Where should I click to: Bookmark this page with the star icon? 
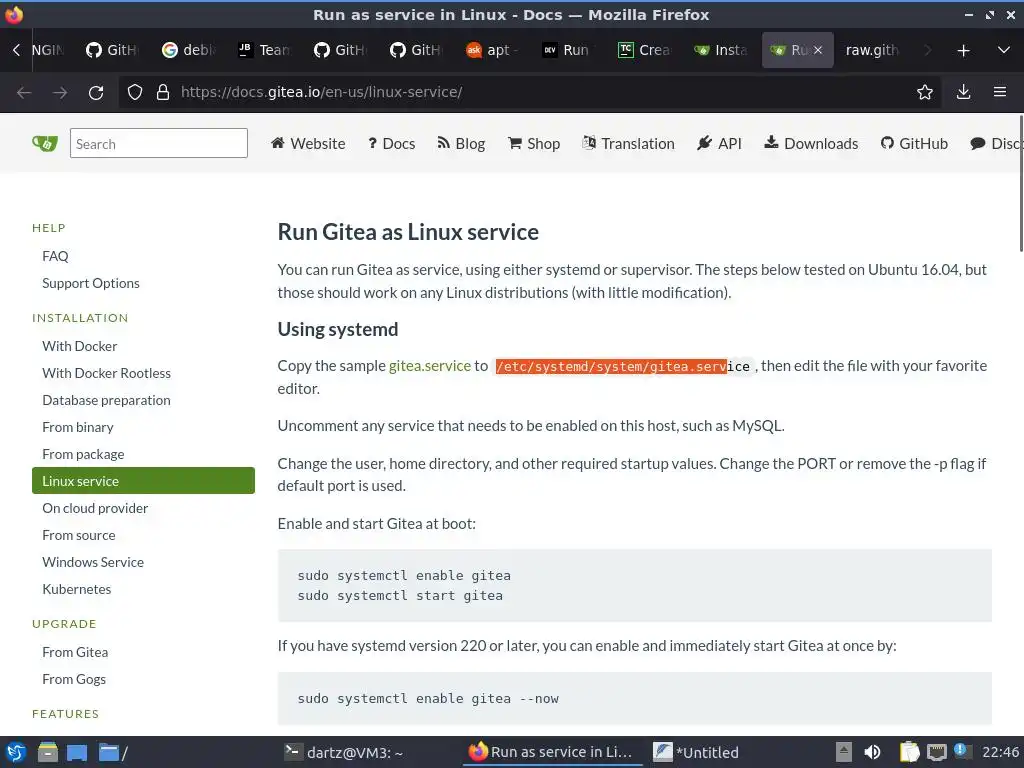coord(925,92)
